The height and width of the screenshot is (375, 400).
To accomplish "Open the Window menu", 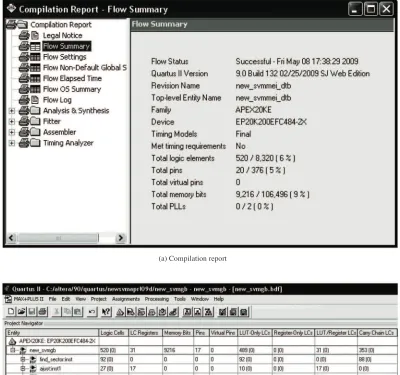I will [x=200, y=299].
